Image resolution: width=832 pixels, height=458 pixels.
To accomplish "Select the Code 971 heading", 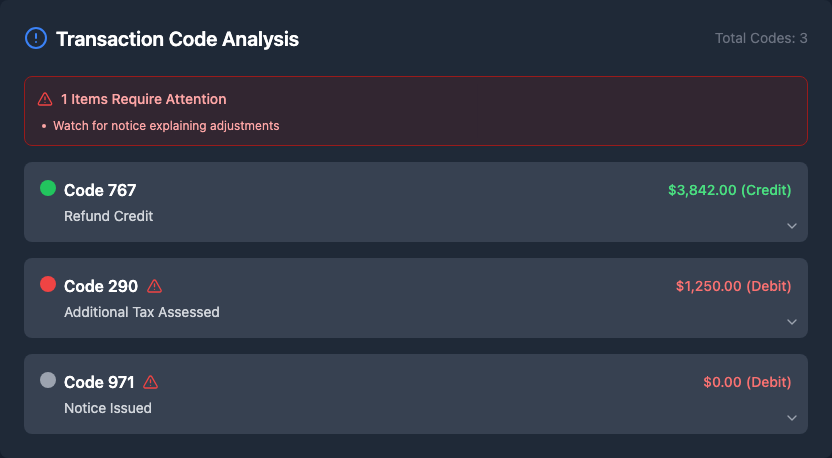I will [99, 382].
